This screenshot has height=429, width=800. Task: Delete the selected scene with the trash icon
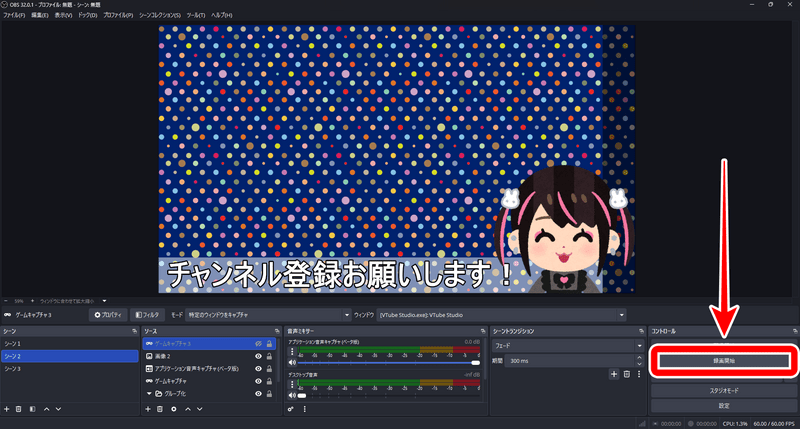[18, 409]
